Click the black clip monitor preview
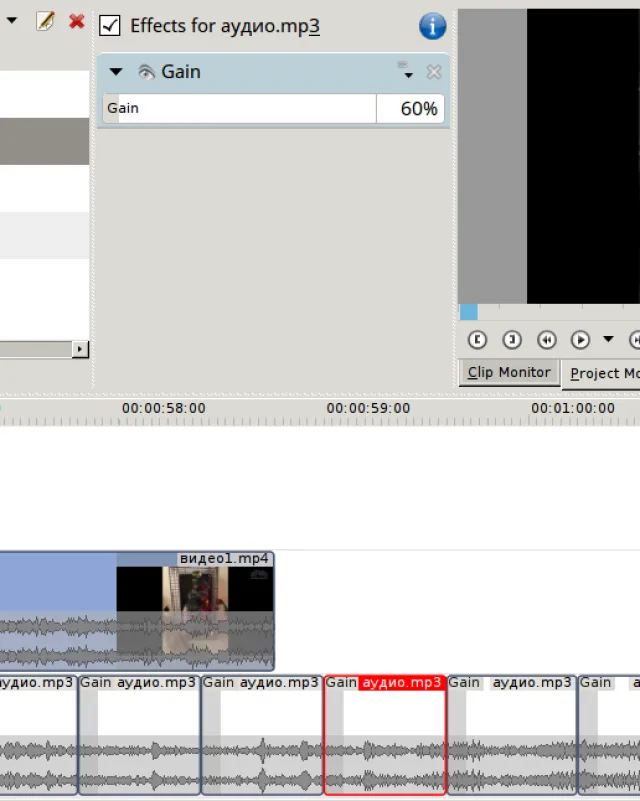The width and height of the screenshot is (640, 801). [583, 156]
